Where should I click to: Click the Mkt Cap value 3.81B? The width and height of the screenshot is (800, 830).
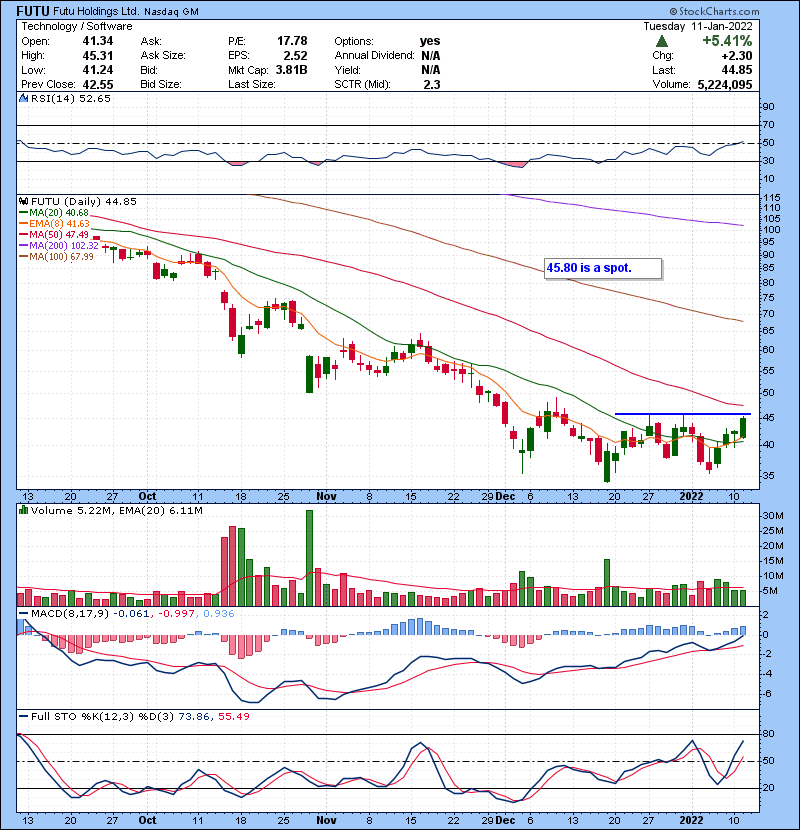pyautogui.click(x=292, y=70)
